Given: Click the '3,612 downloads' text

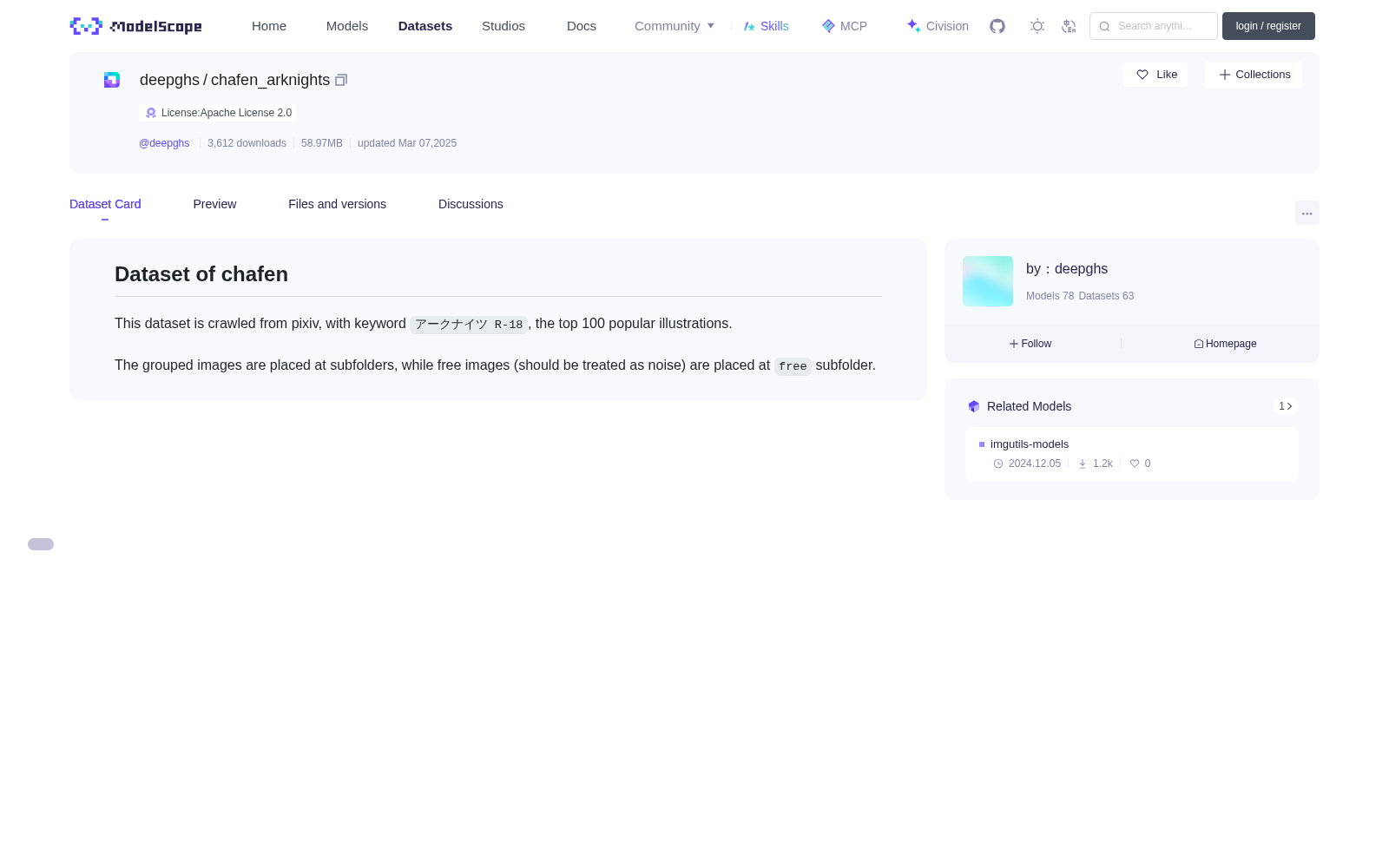Looking at the screenshot, I should pos(247,143).
